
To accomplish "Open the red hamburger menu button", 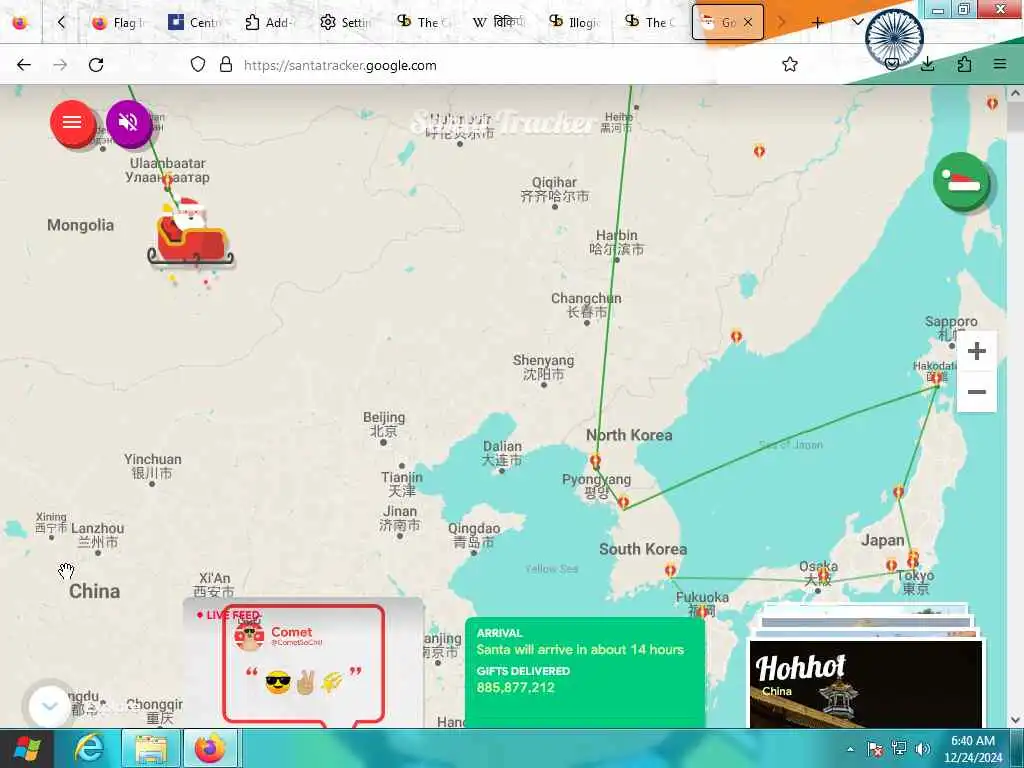I will [x=72, y=122].
